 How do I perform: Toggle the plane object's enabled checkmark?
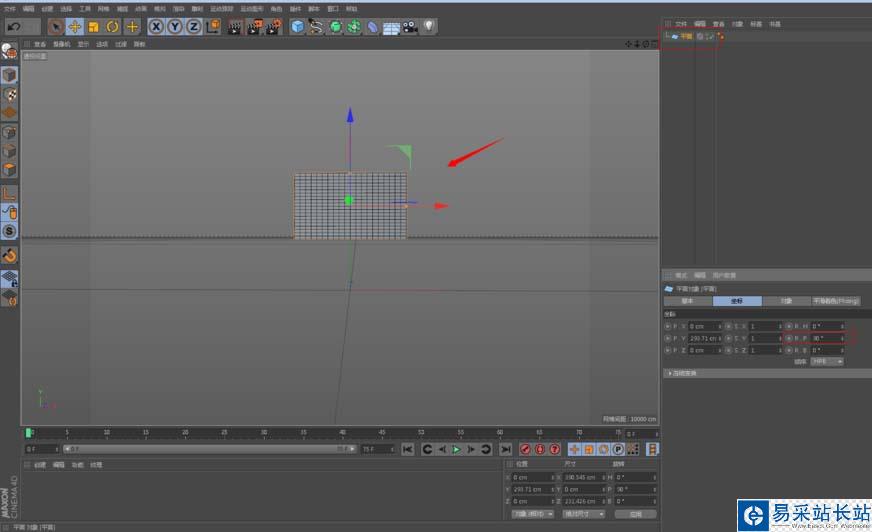(710, 37)
